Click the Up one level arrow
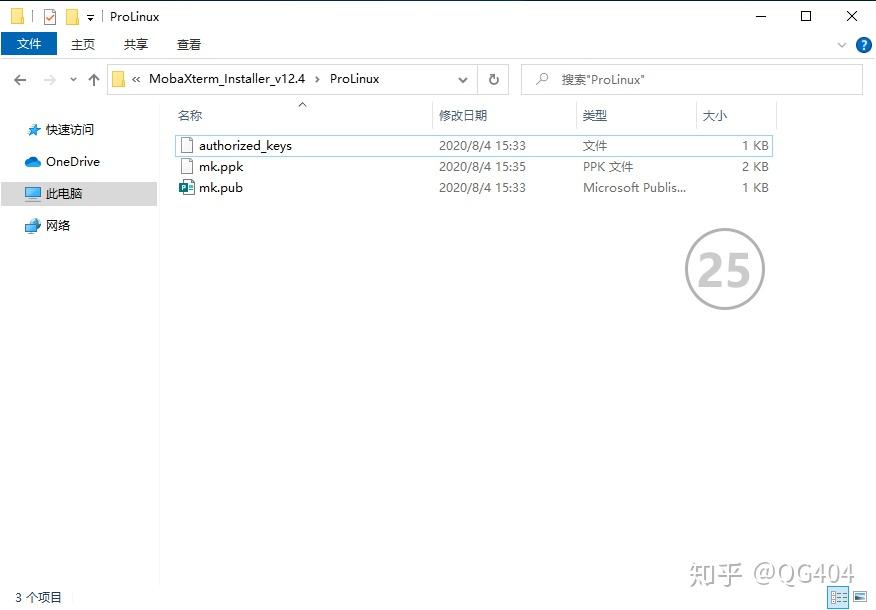 [x=94, y=80]
